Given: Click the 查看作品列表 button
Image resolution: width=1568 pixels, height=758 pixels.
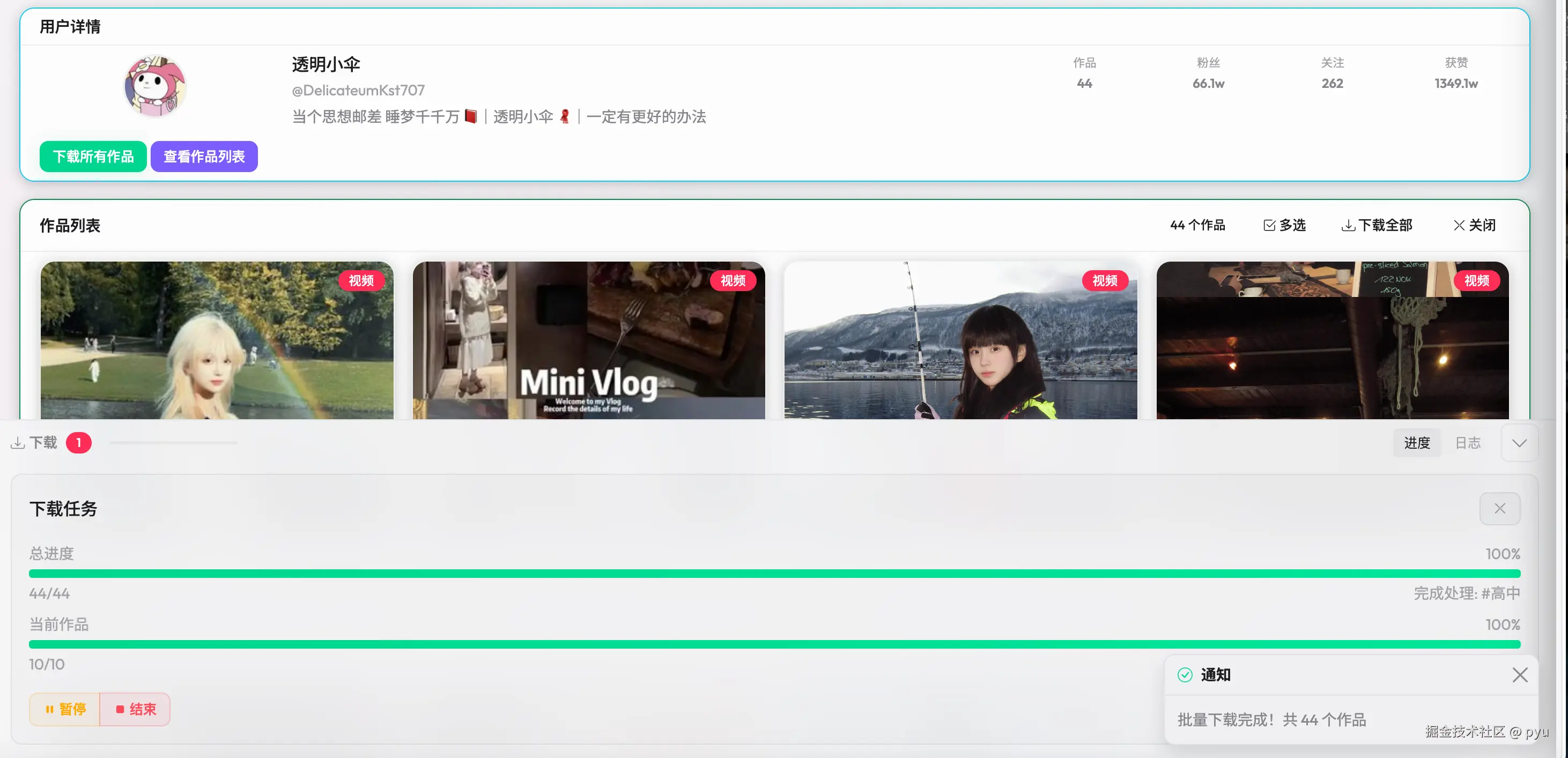Looking at the screenshot, I should tap(204, 157).
